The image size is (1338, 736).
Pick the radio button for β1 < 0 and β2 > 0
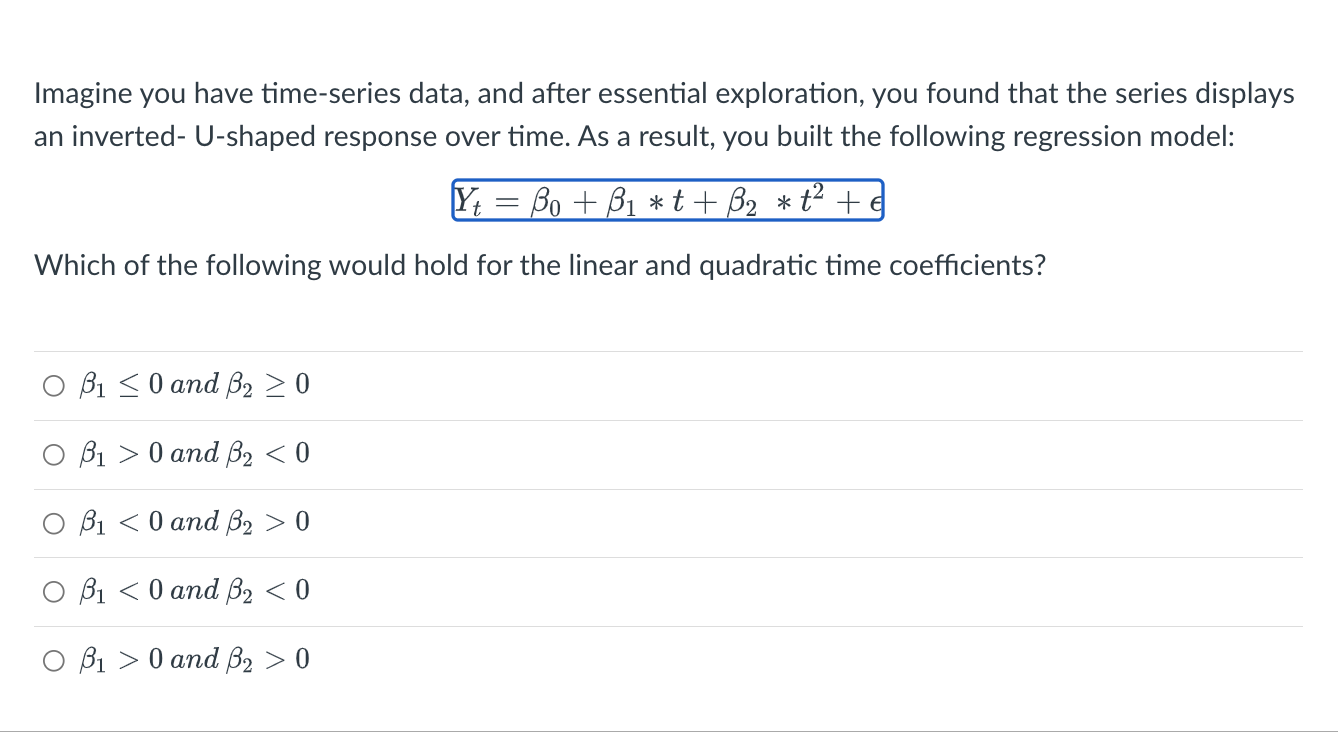click(x=52, y=523)
